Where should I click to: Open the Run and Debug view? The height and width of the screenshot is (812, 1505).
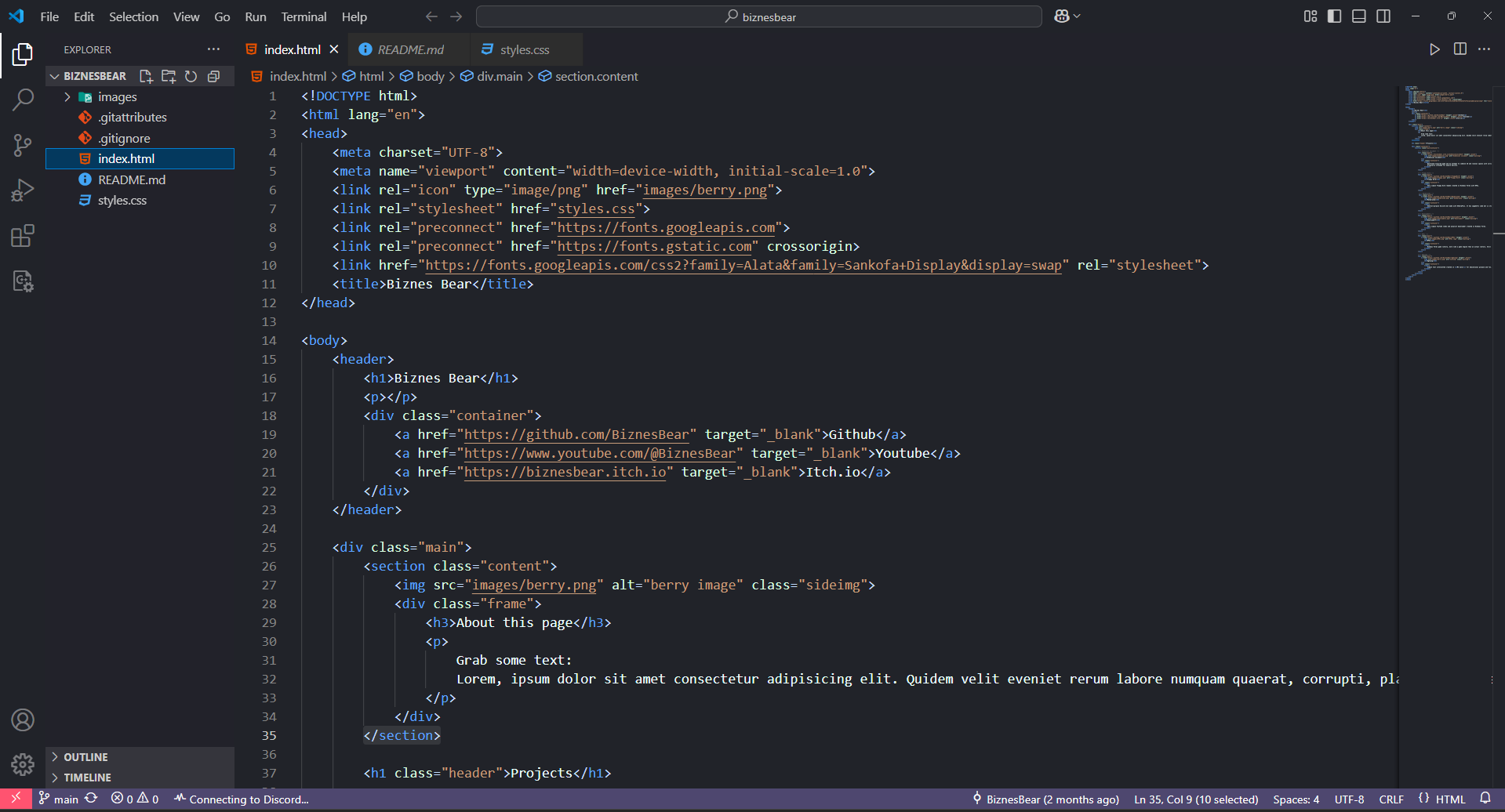pos(23,190)
